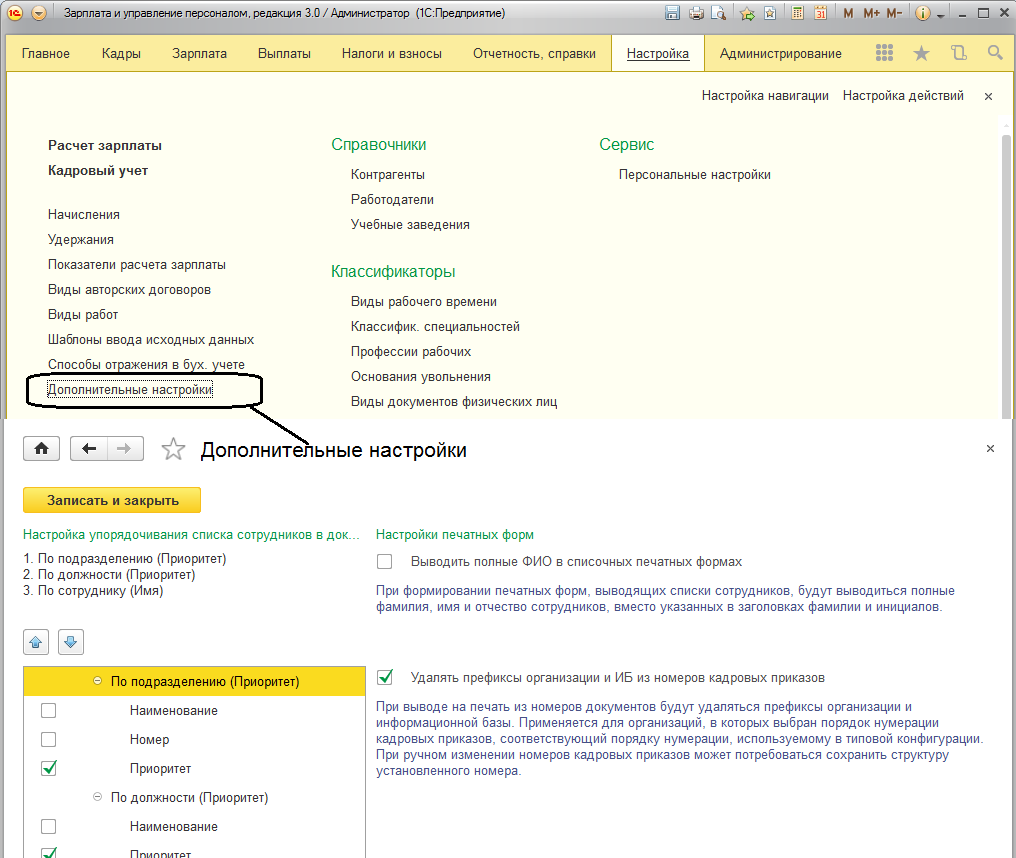Image resolution: width=1016 pixels, height=858 pixels.
Task: Open the Администрирование section tab
Action: [x=780, y=54]
